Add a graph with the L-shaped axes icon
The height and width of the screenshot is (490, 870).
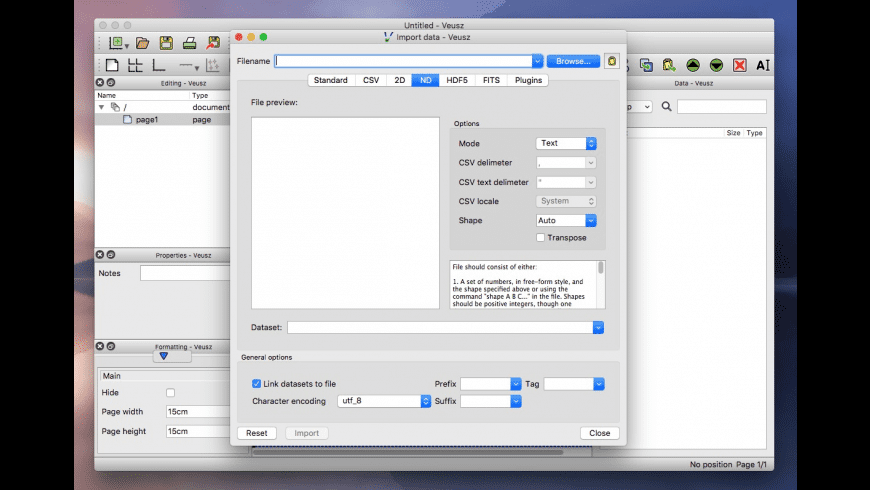[x=159, y=65]
